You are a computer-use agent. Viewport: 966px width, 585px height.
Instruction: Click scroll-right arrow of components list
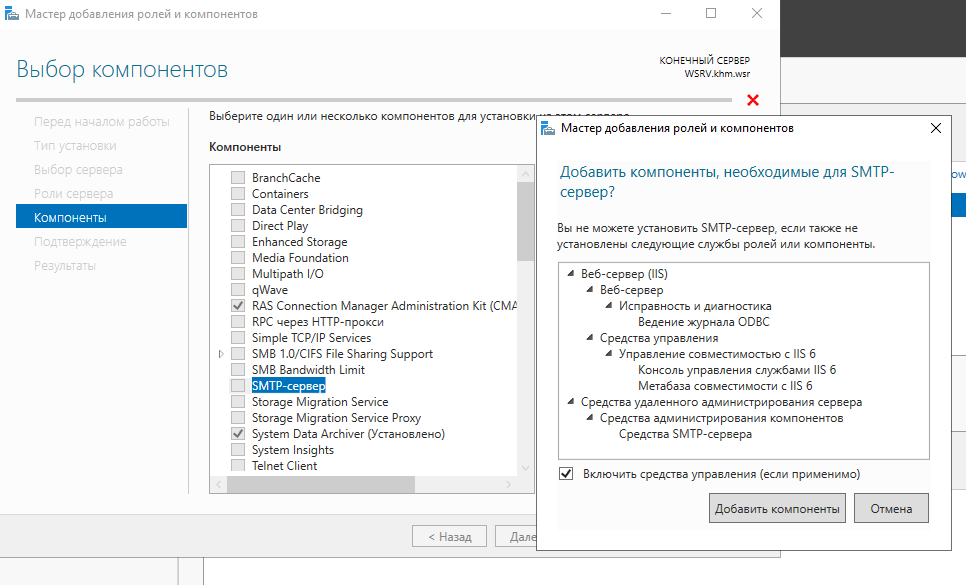[x=508, y=485]
